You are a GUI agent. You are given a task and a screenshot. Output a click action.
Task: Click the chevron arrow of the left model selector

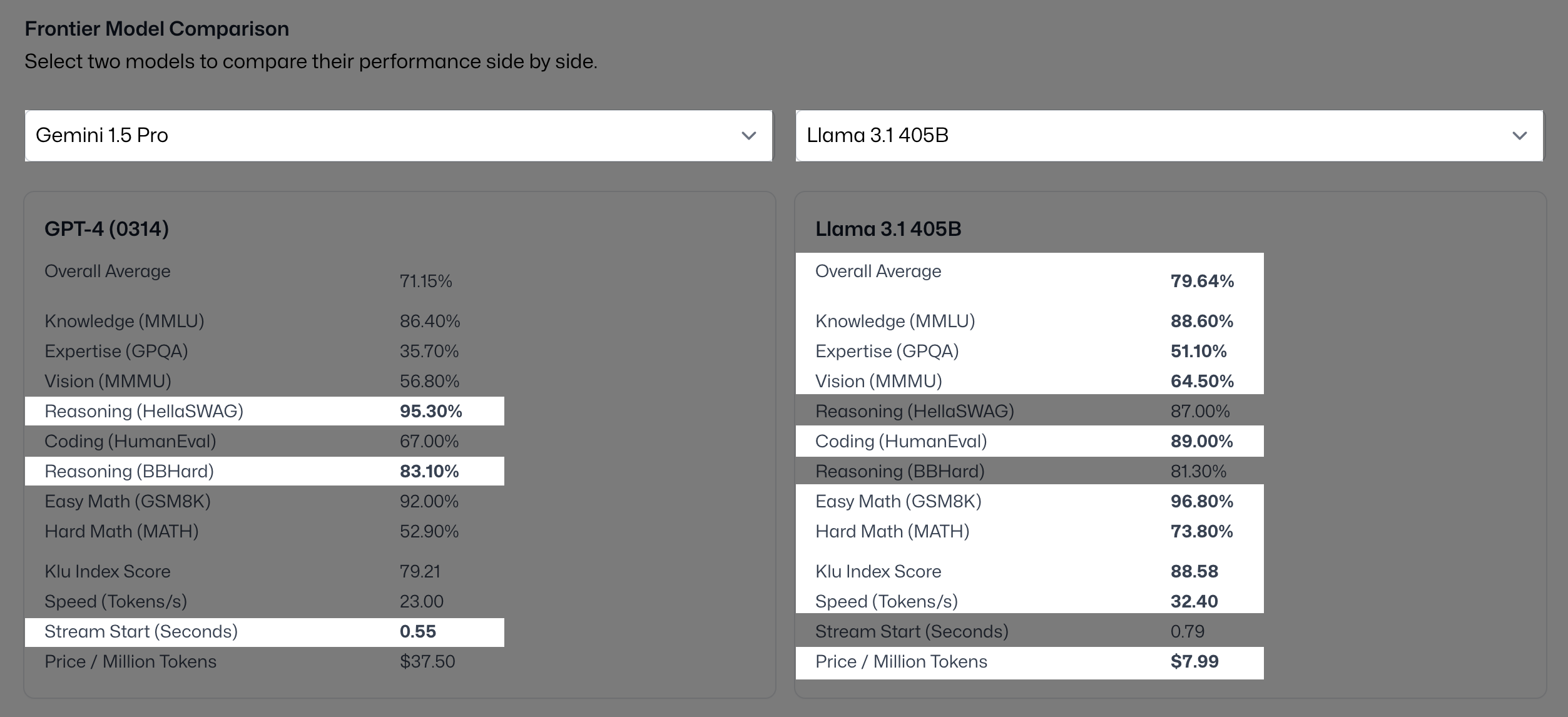tap(748, 136)
